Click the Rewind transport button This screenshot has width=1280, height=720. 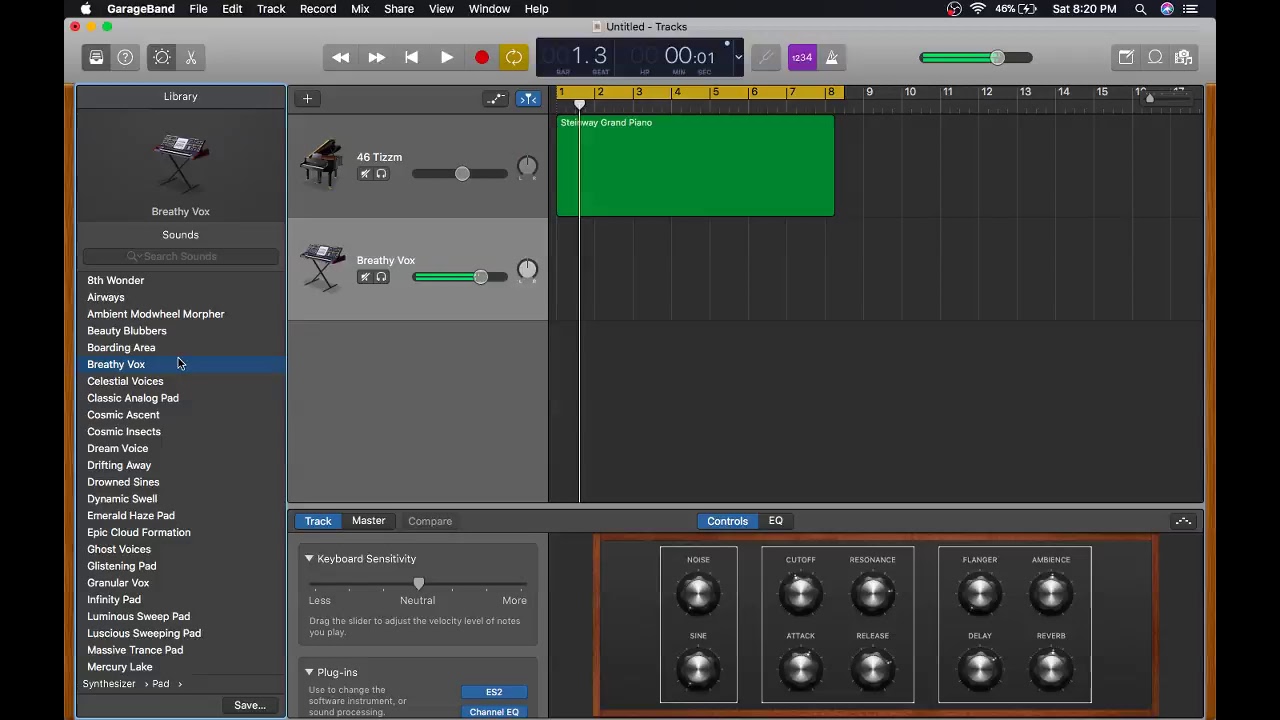(341, 58)
